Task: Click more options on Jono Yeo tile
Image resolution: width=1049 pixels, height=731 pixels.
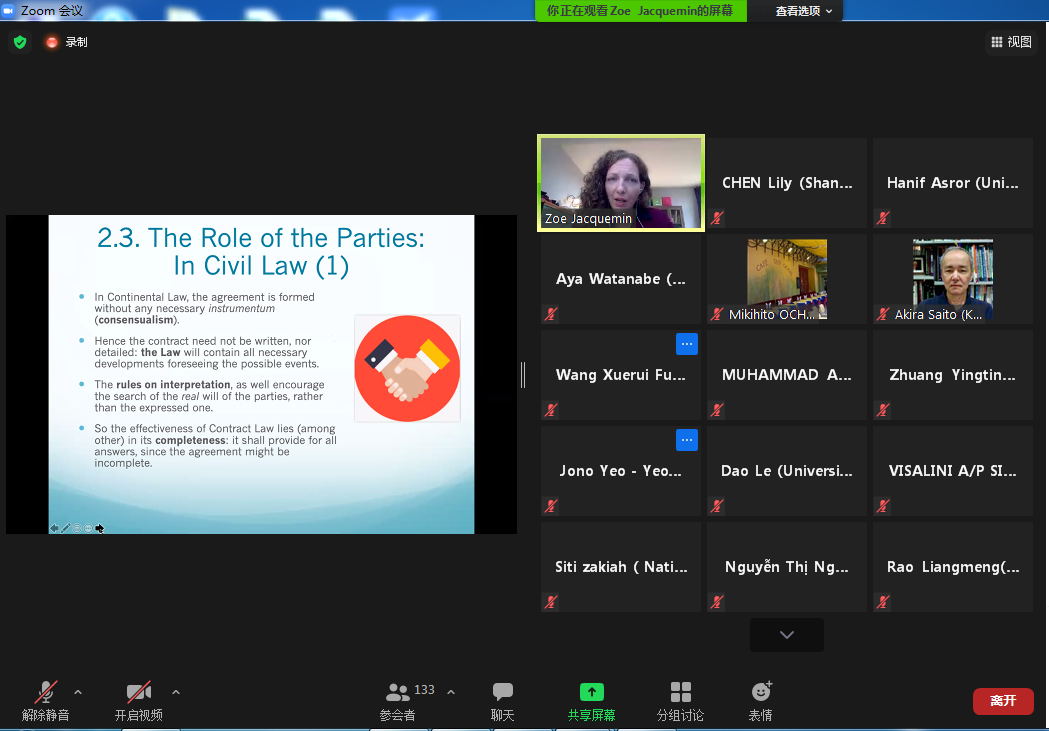Action: (x=686, y=440)
